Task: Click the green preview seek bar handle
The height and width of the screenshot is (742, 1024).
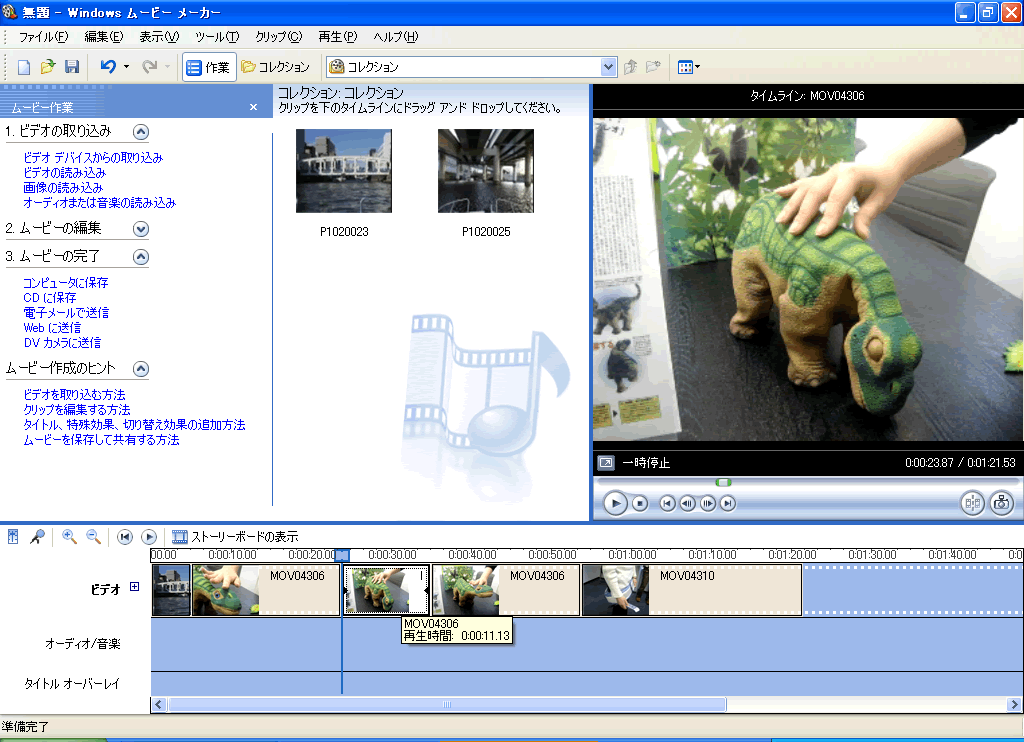Action: click(x=723, y=482)
